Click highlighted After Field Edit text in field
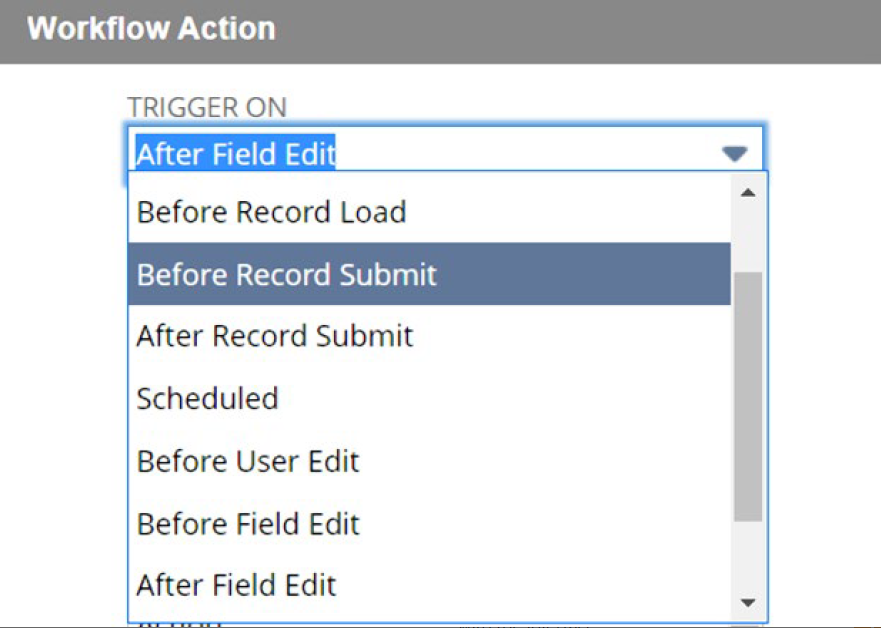This screenshot has height=628, width=881. pos(236,154)
